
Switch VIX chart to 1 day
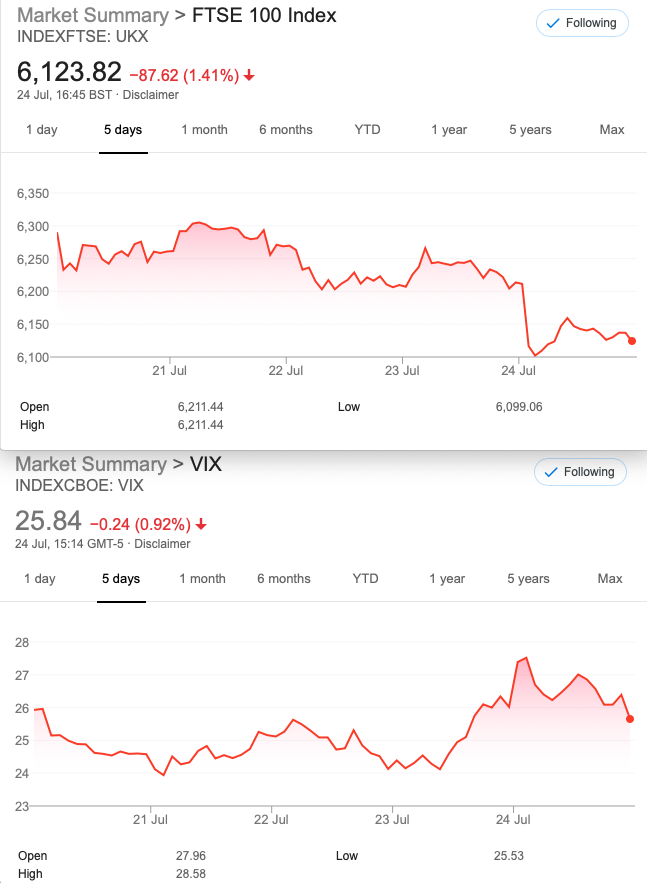(x=39, y=578)
